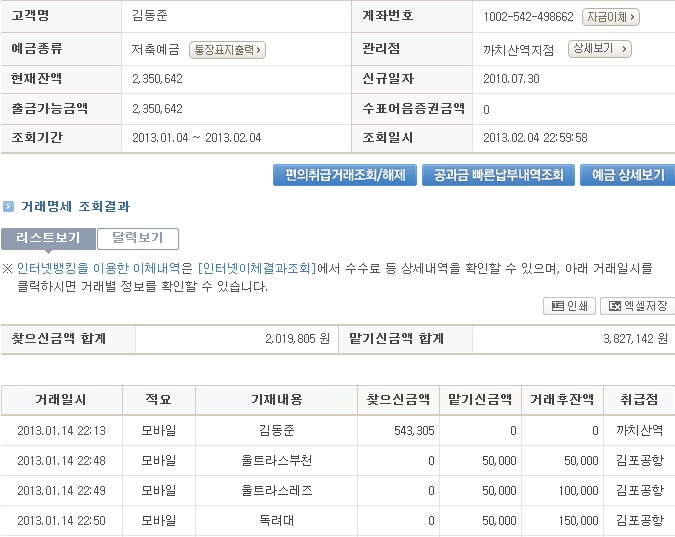The height and width of the screenshot is (537, 675).
Task: Click the 적요 column header
Action: click(x=158, y=400)
